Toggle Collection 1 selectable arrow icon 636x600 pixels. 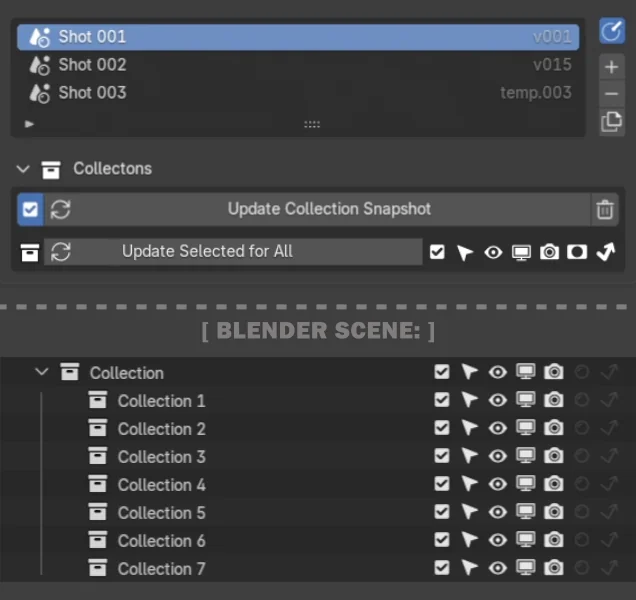(x=469, y=400)
